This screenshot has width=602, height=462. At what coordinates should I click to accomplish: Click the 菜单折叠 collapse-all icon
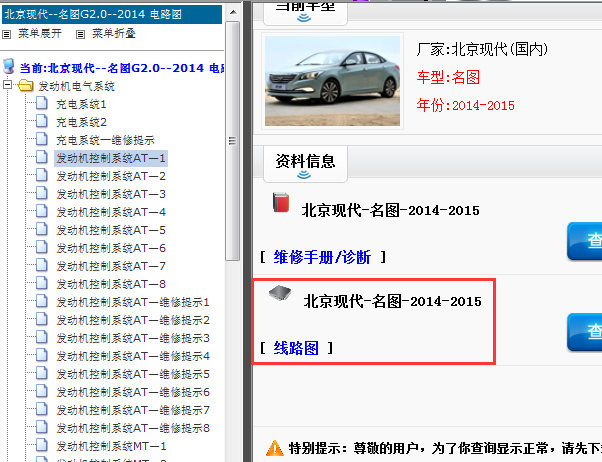point(80,35)
